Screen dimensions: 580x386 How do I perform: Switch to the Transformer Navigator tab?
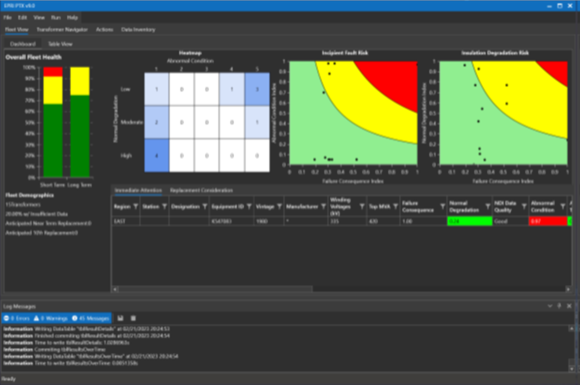[x=62, y=30]
